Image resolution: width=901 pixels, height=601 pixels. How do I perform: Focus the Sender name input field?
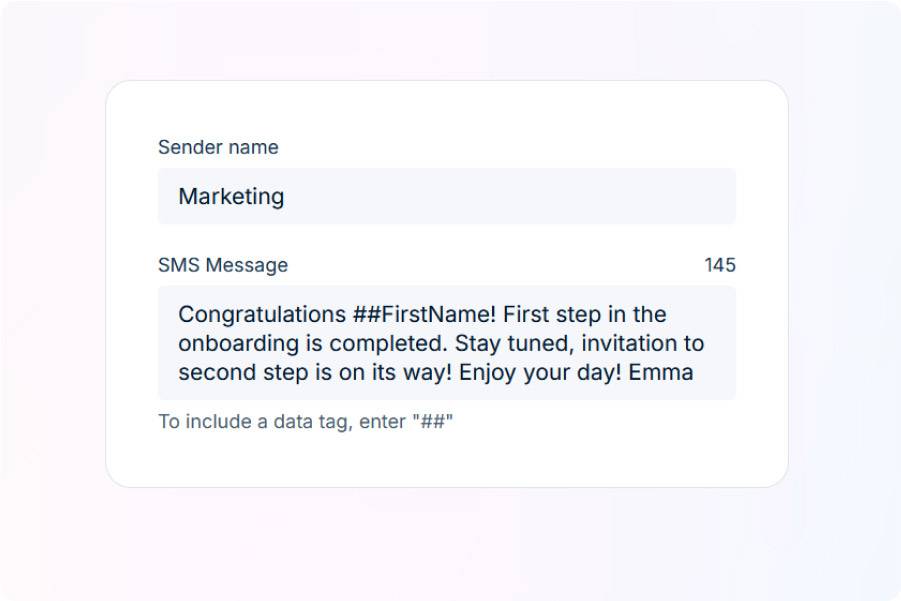coord(446,197)
